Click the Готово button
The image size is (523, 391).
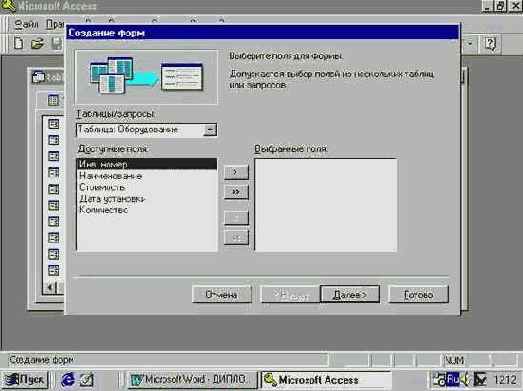[418, 295]
